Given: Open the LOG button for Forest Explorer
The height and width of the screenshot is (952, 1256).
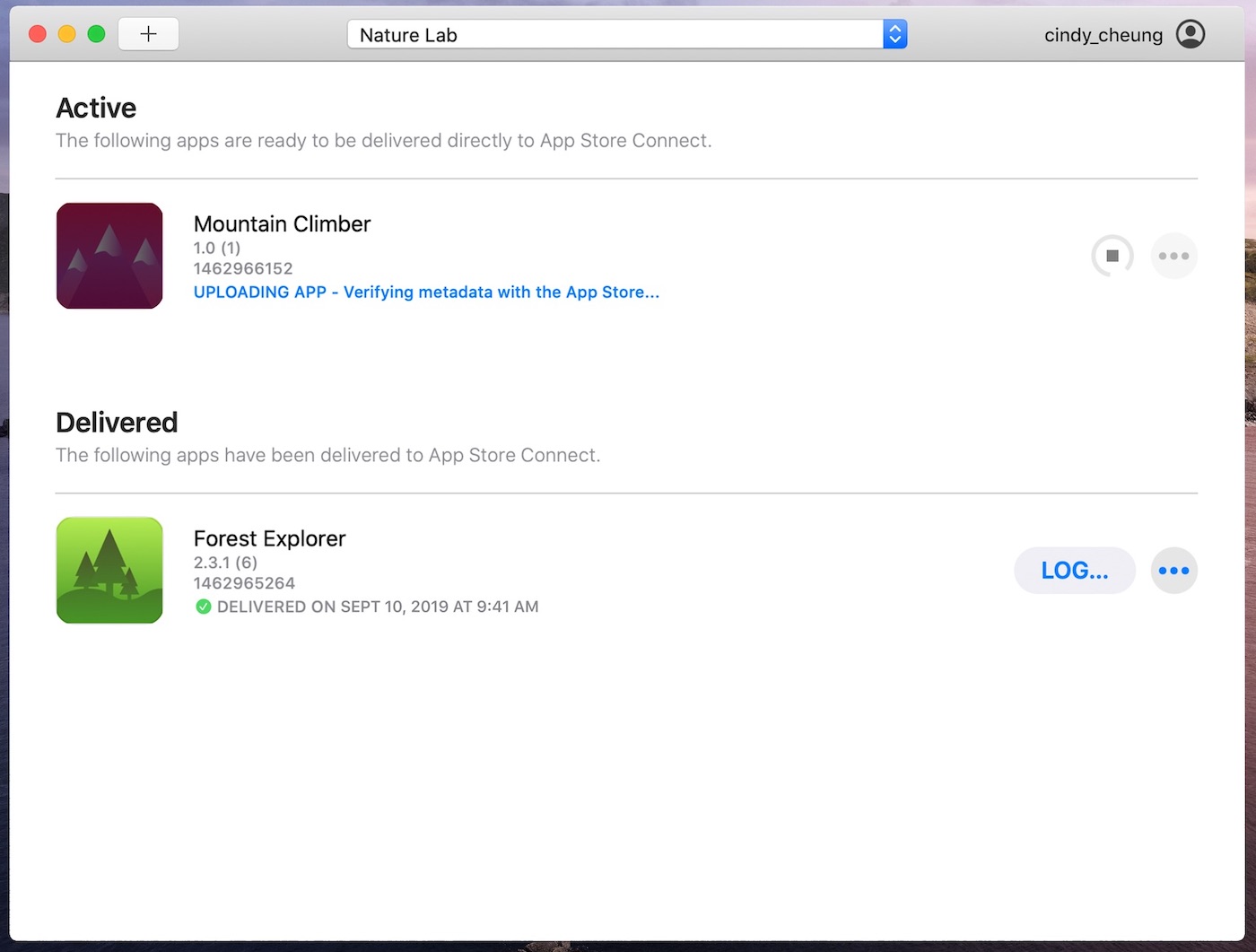Looking at the screenshot, I should coord(1074,570).
